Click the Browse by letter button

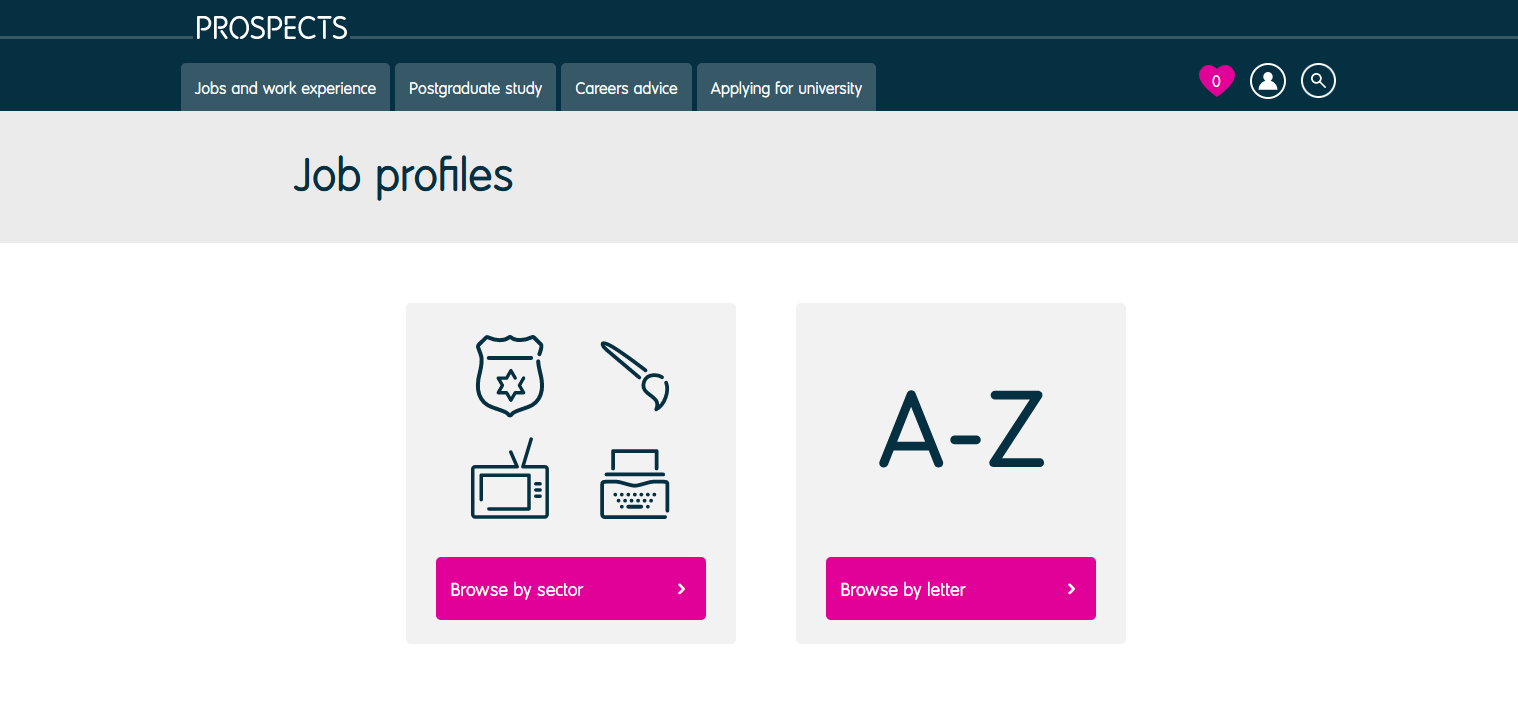coord(961,589)
